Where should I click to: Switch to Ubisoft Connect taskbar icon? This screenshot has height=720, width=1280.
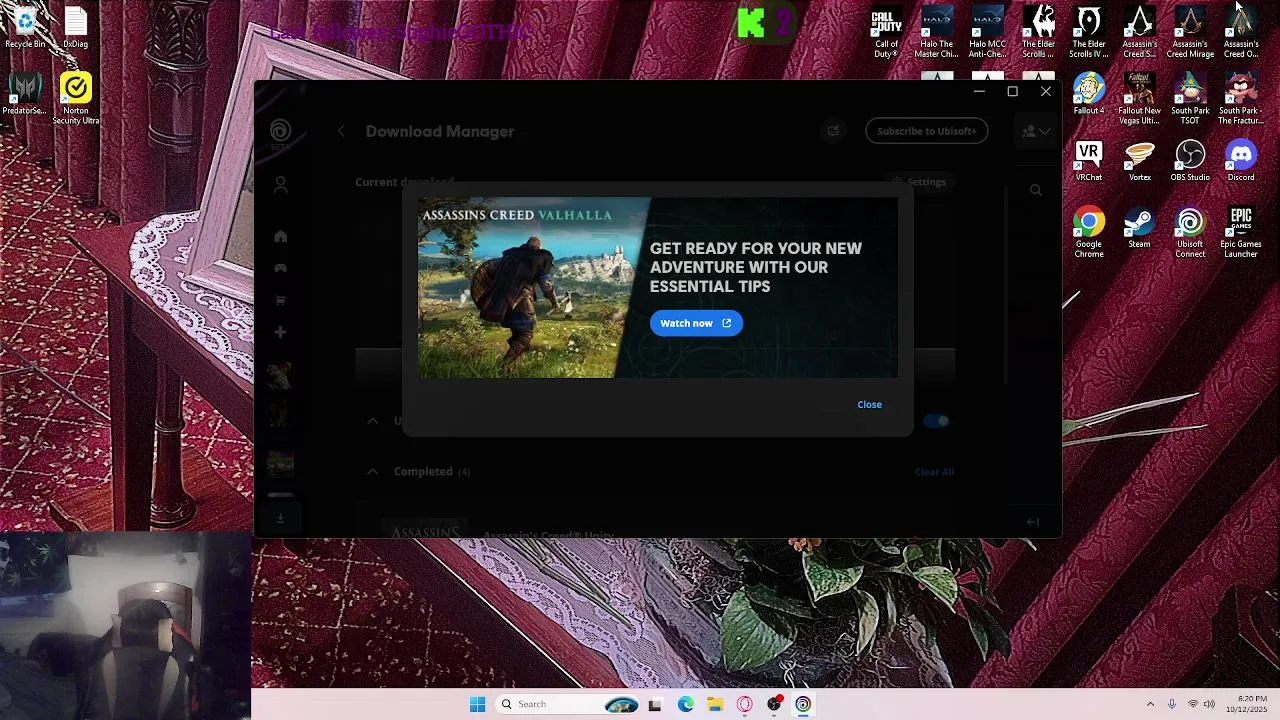803,704
